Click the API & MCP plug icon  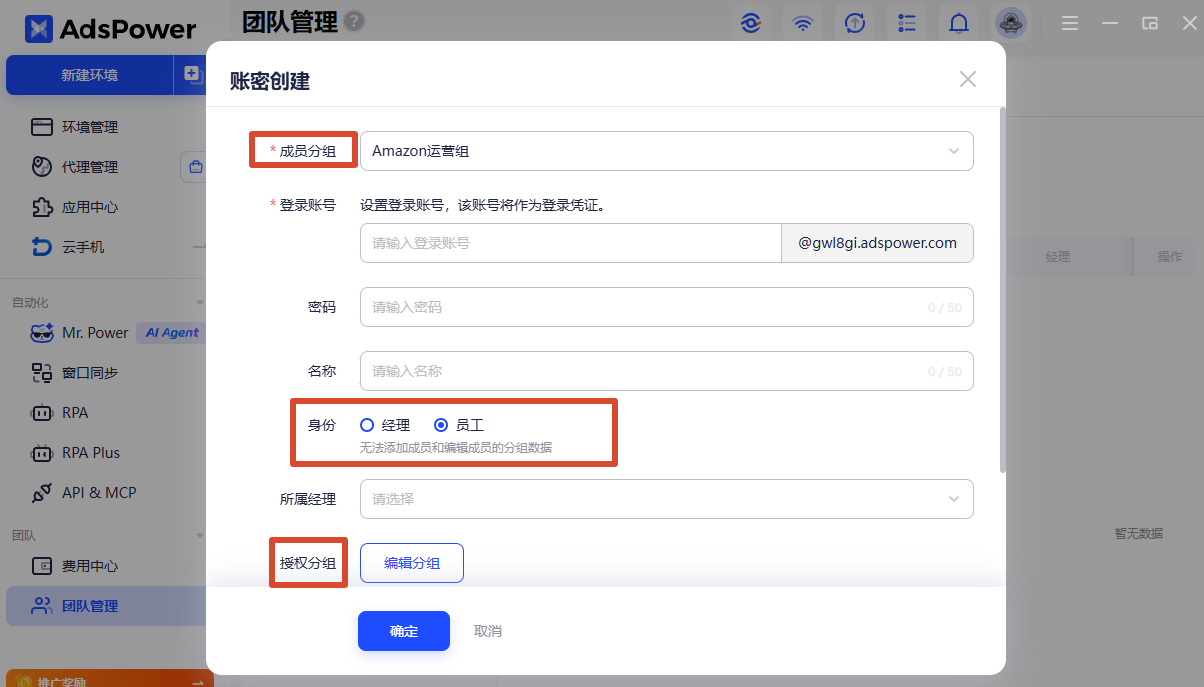pyautogui.click(x=41, y=493)
